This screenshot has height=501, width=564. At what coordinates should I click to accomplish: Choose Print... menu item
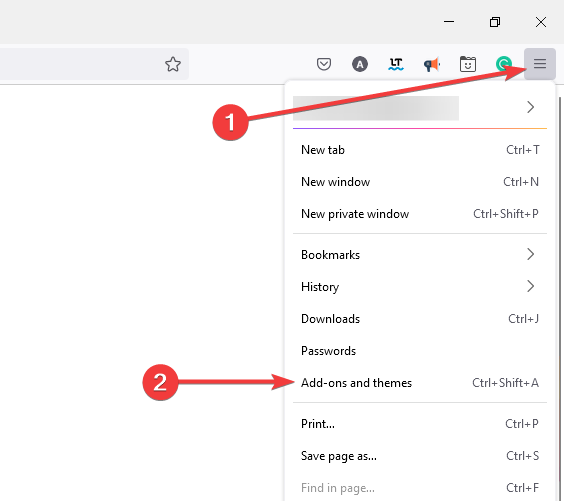420,424
